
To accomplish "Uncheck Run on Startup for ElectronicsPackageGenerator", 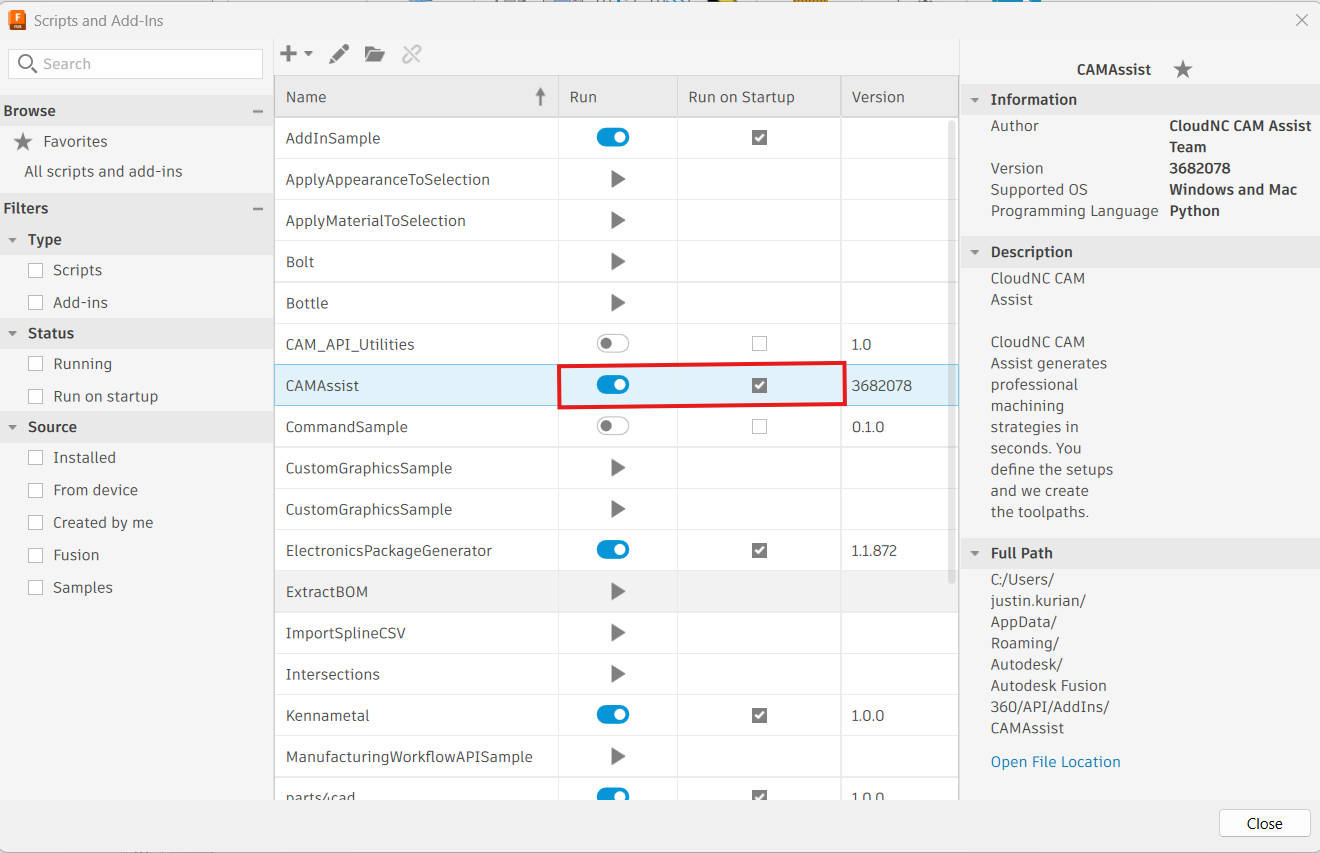I will [x=759, y=550].
